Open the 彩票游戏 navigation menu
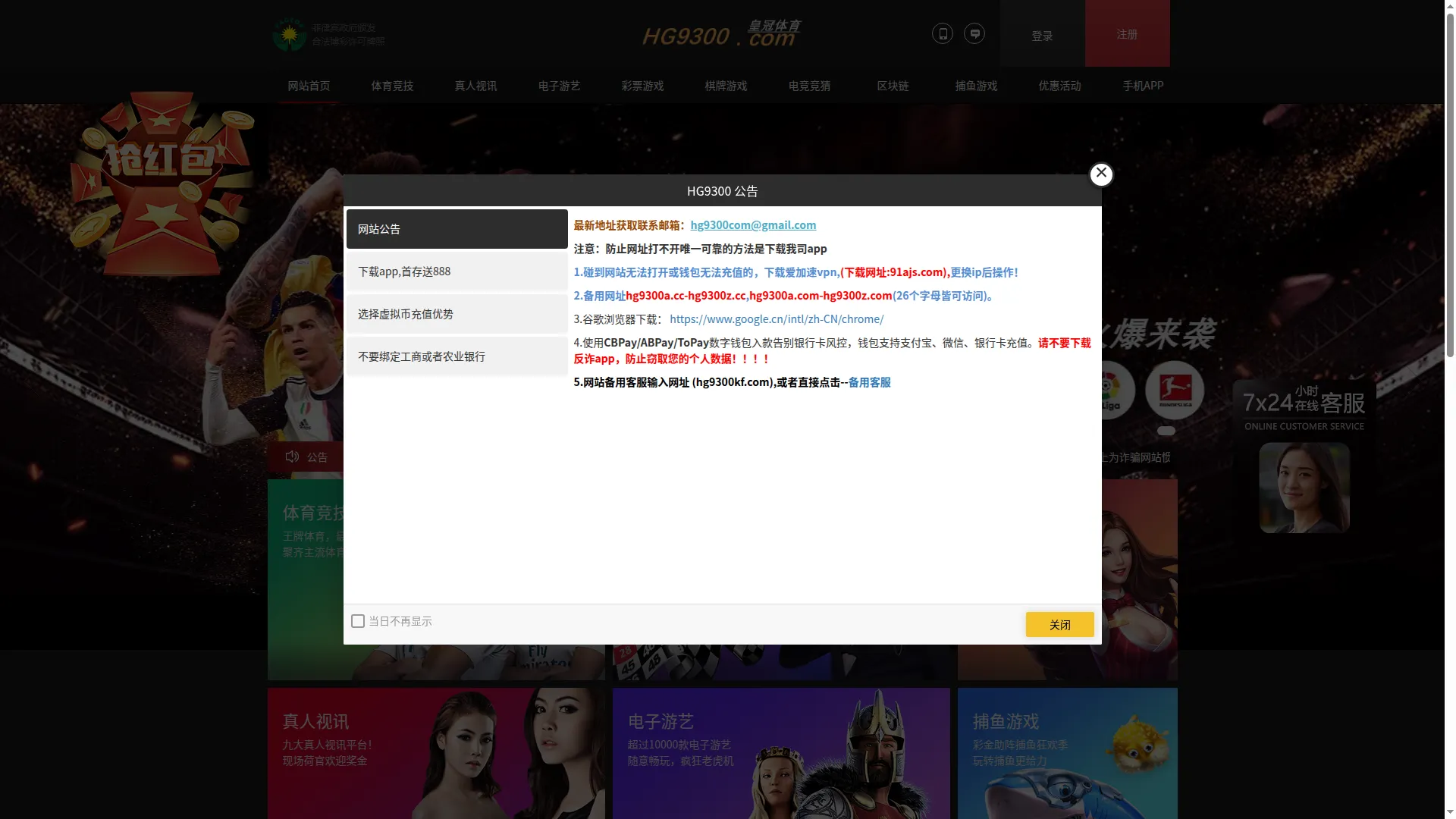1456x819 pixels. click(642, 86)
